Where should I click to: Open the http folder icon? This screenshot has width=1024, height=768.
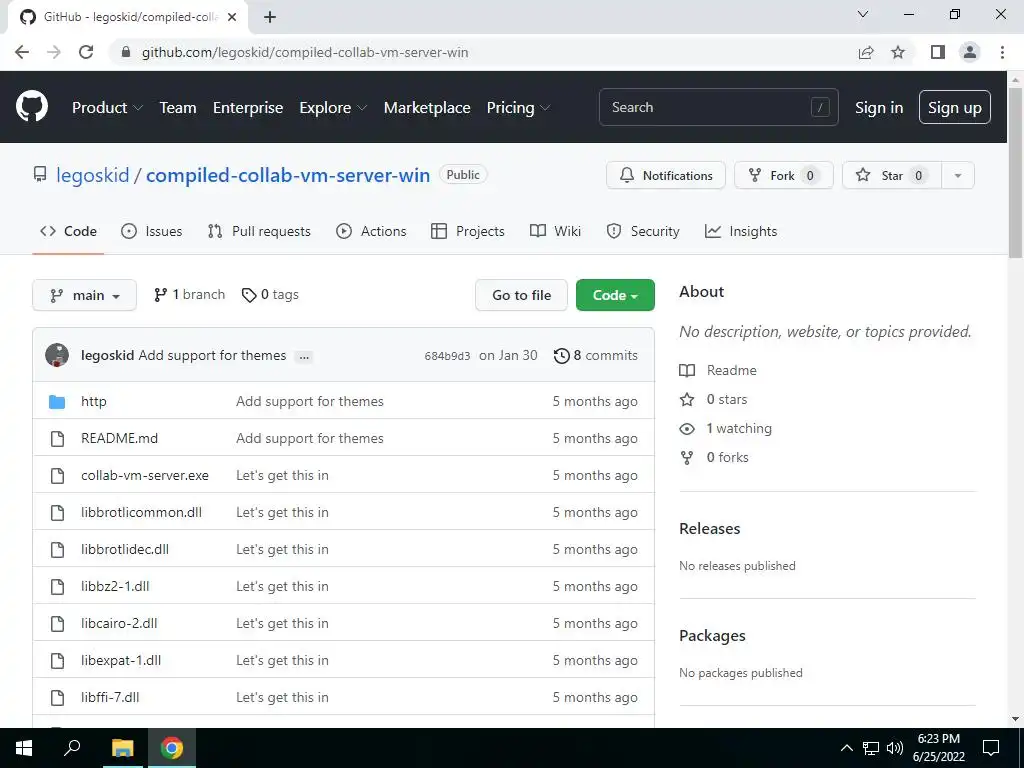pyautogui.click(x=57, y=402)
